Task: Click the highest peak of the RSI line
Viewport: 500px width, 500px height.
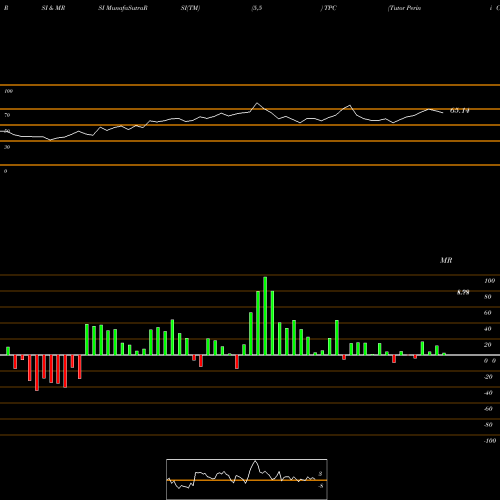Action: coord(257,103)
